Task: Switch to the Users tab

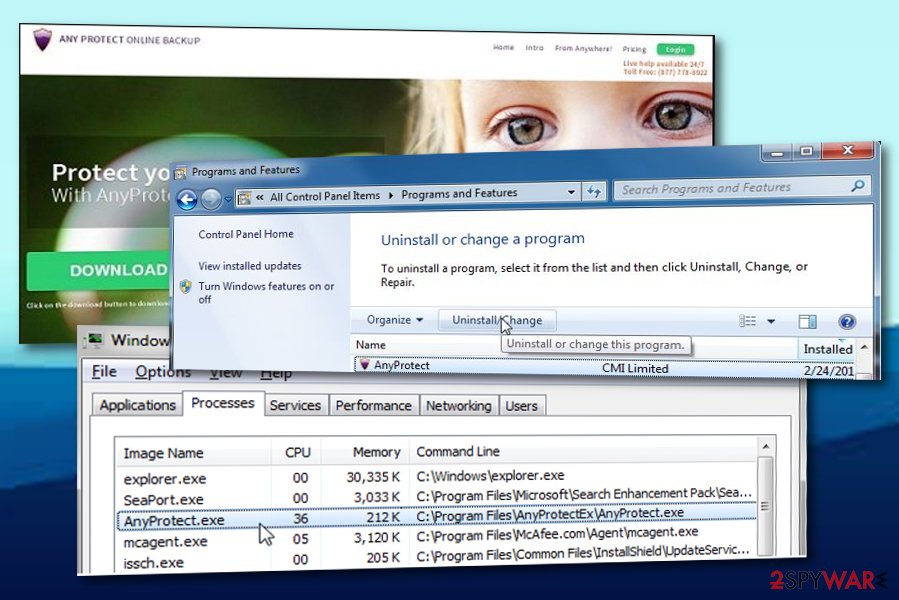Action: tap(521, 406)
